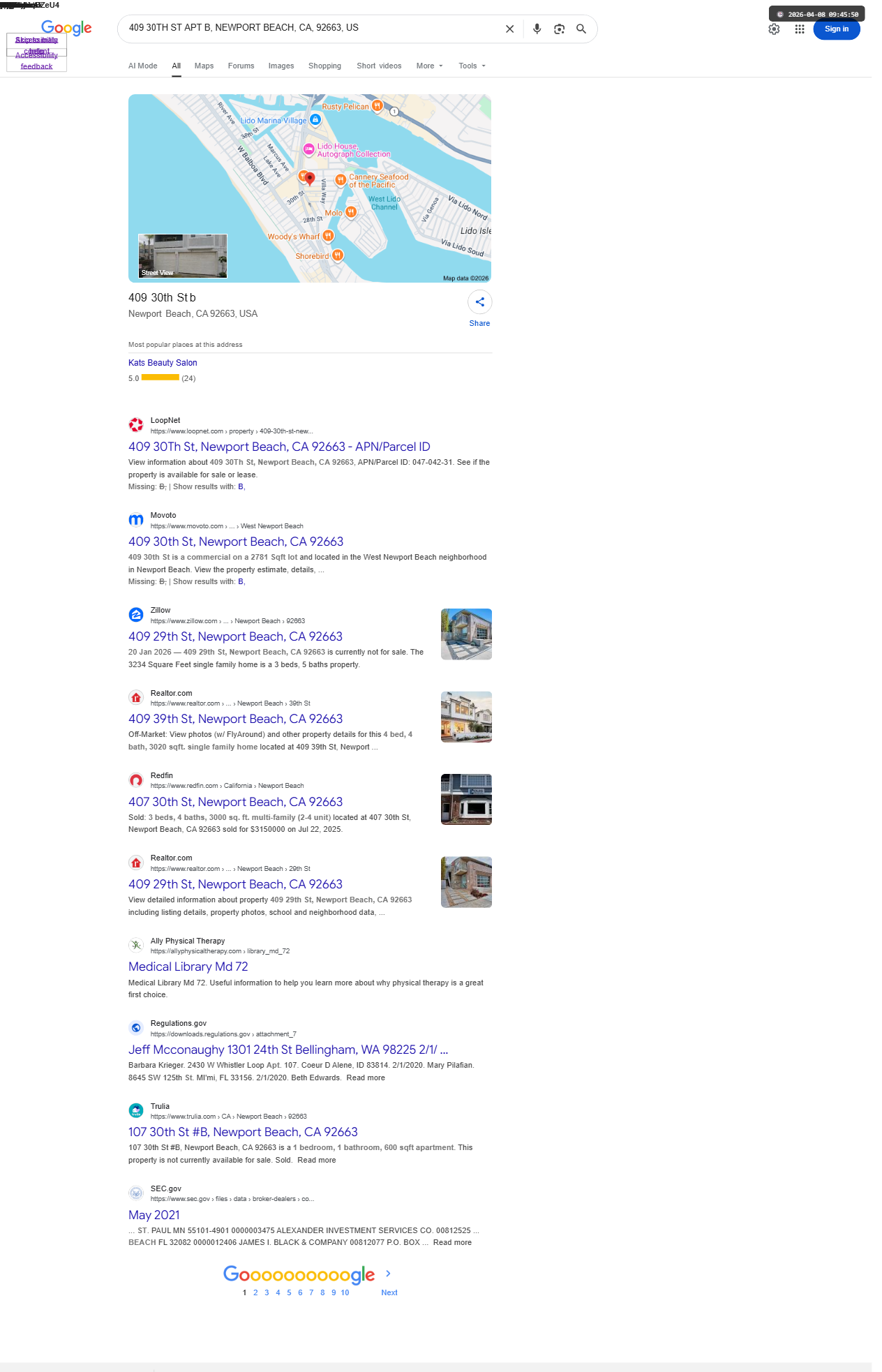
Task: Click the LoopNet favicon
Action: click(x=136, y=424)
